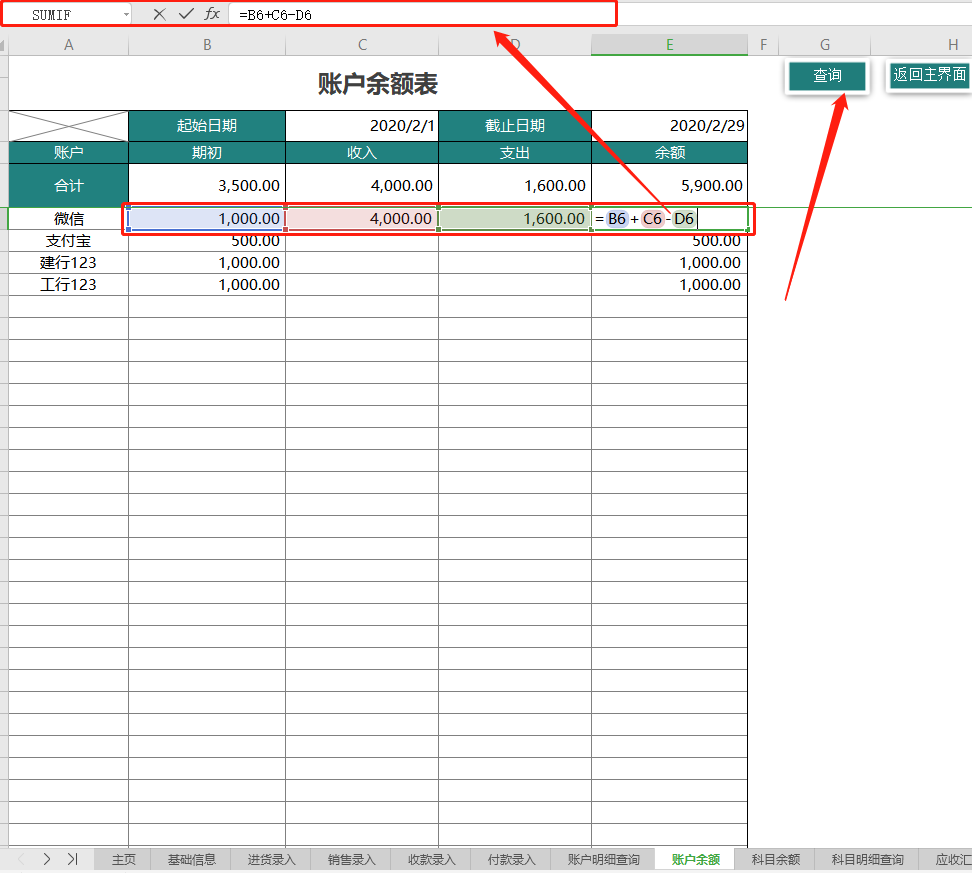Open the 付款录入 sheet tab
This screenshot has width=972, height=873.
(511, 859)
